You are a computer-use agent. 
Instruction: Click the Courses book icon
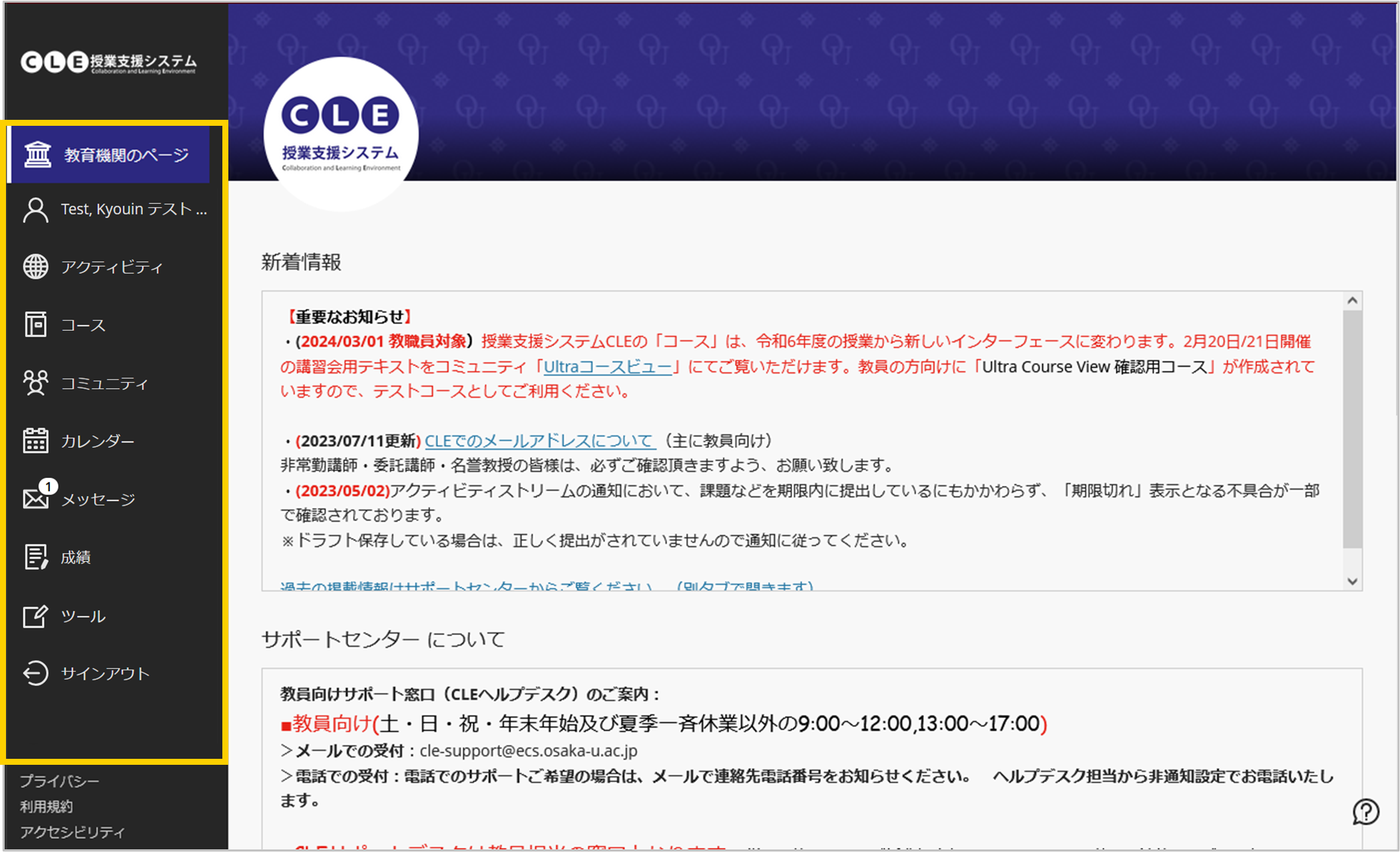point(36,325)
